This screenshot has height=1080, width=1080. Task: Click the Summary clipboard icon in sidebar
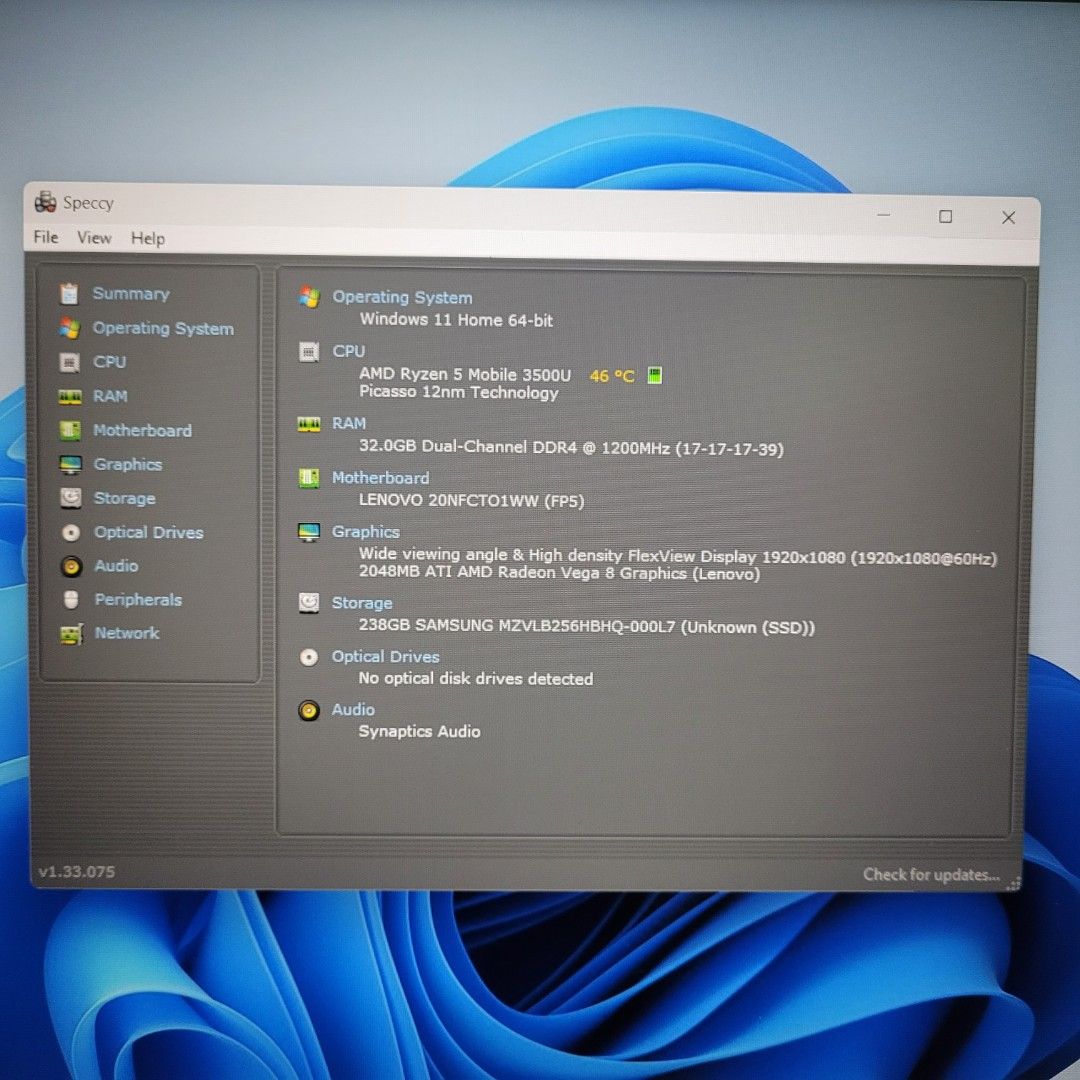pos(69,294)
